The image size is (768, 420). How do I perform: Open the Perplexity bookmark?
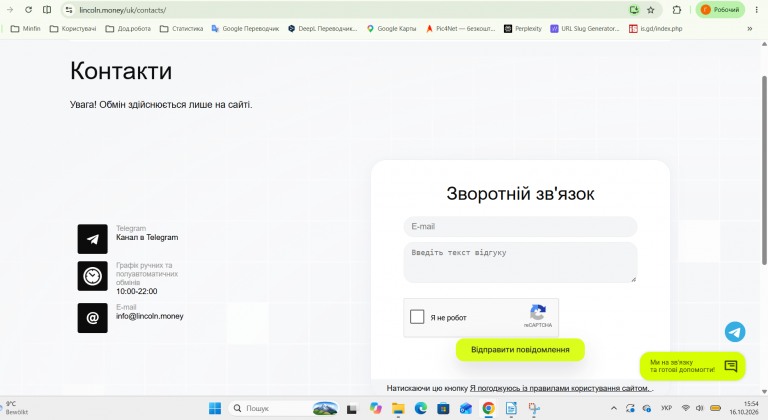523,28
